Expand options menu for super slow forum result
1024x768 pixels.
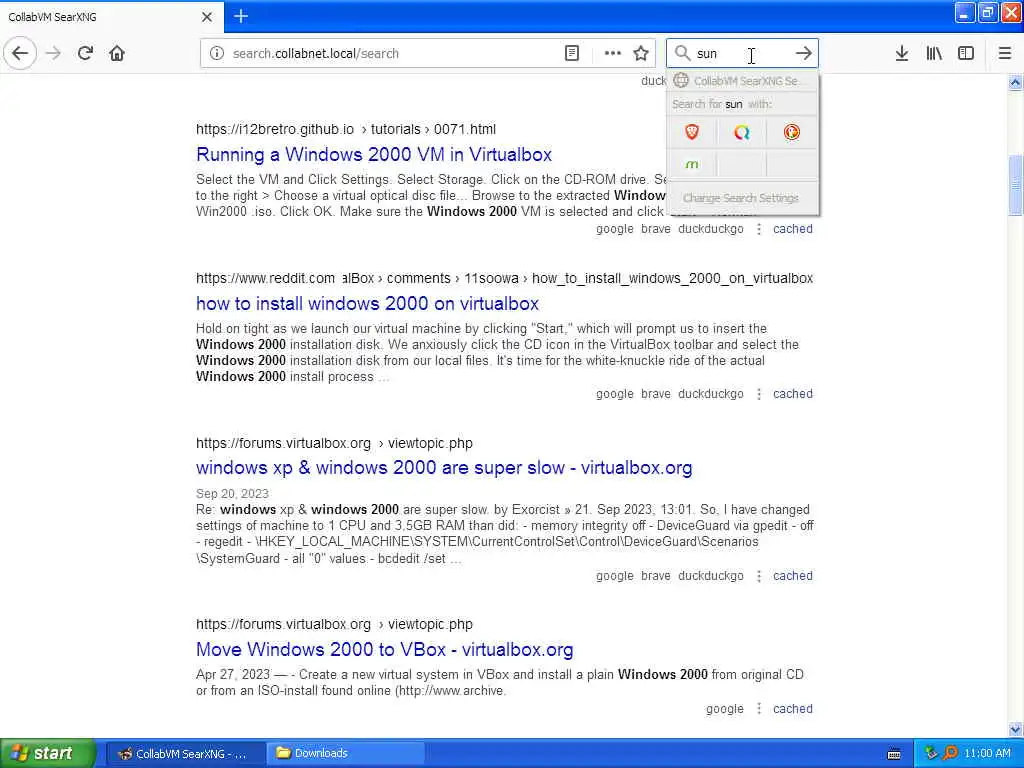[x=759, y=576]
